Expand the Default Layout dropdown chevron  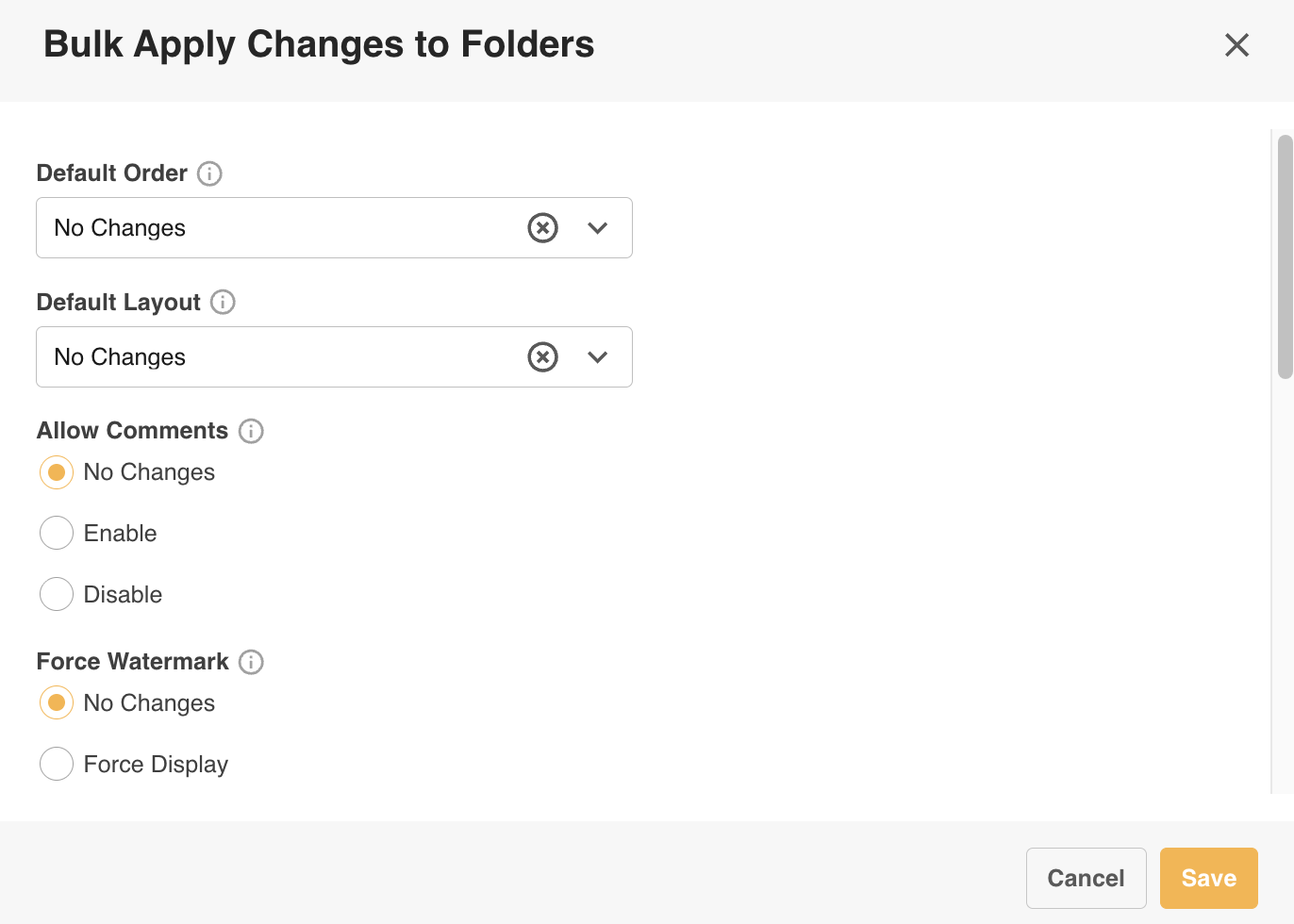[x=597, y=357]
